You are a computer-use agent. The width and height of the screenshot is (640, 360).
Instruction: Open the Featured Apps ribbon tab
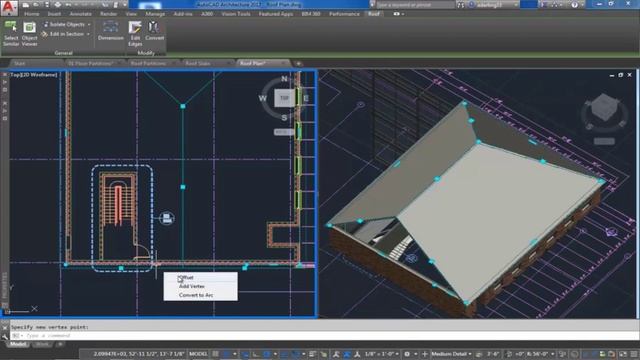(276, 14)
